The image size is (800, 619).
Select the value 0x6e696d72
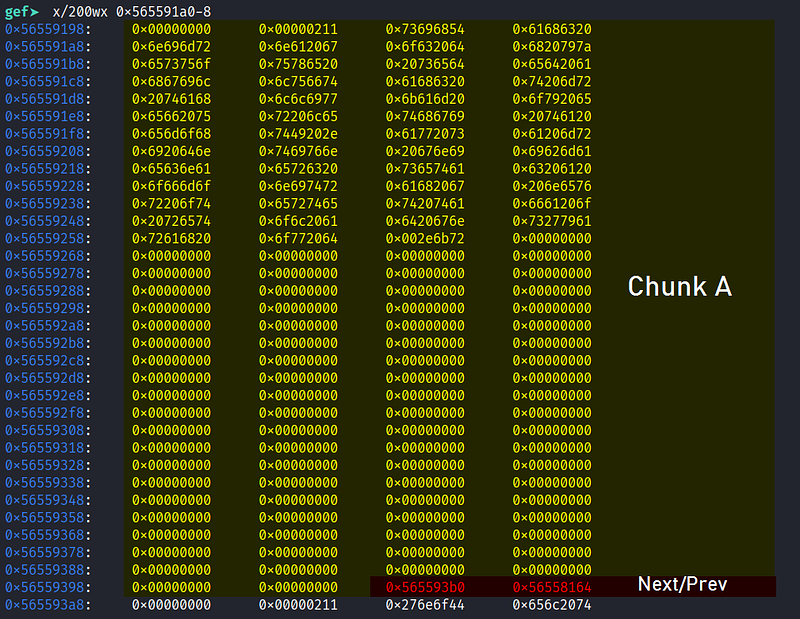click(x=171, y=46)
